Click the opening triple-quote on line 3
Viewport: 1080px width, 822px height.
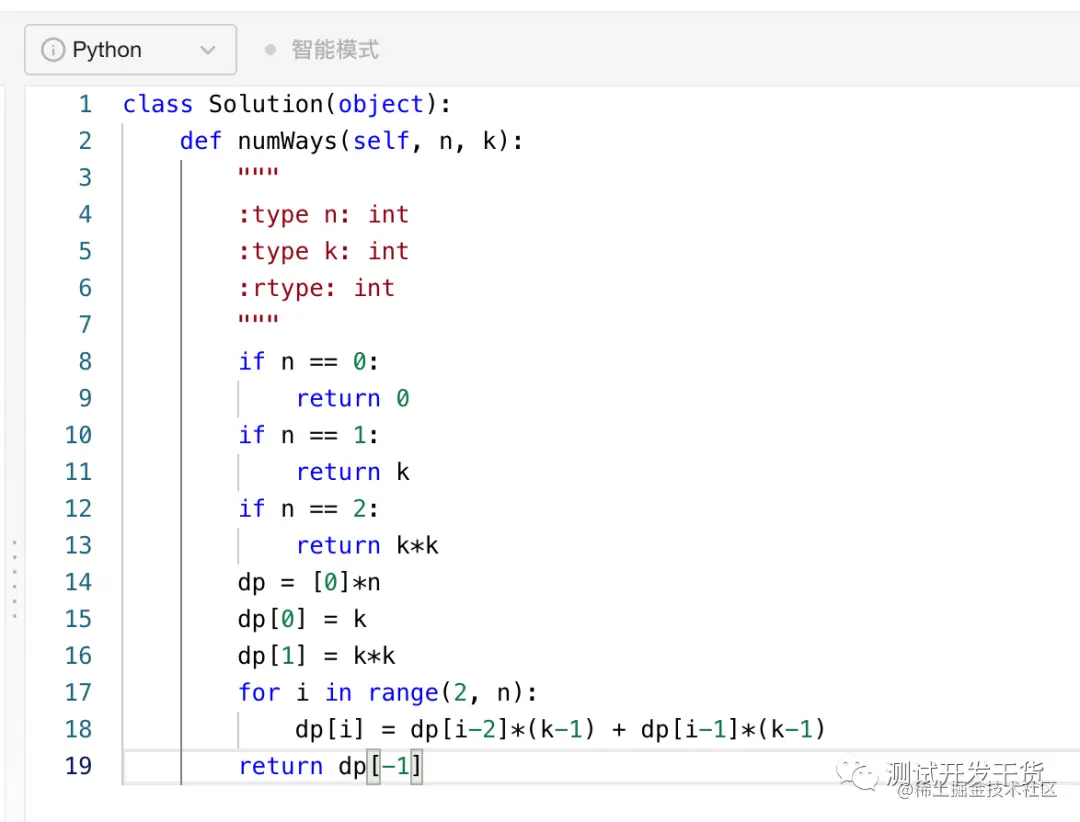click(258, 172)
